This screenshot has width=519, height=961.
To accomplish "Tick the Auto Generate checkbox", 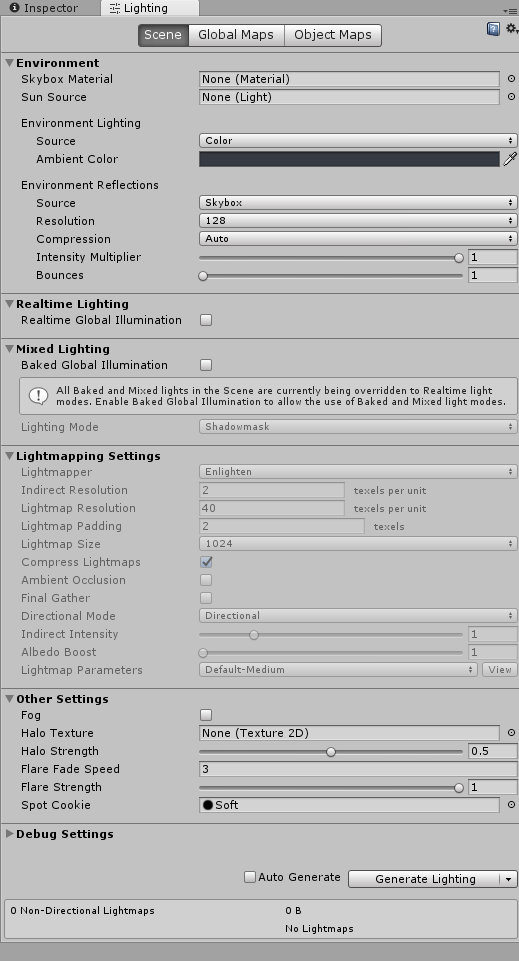I will point(250,877).
